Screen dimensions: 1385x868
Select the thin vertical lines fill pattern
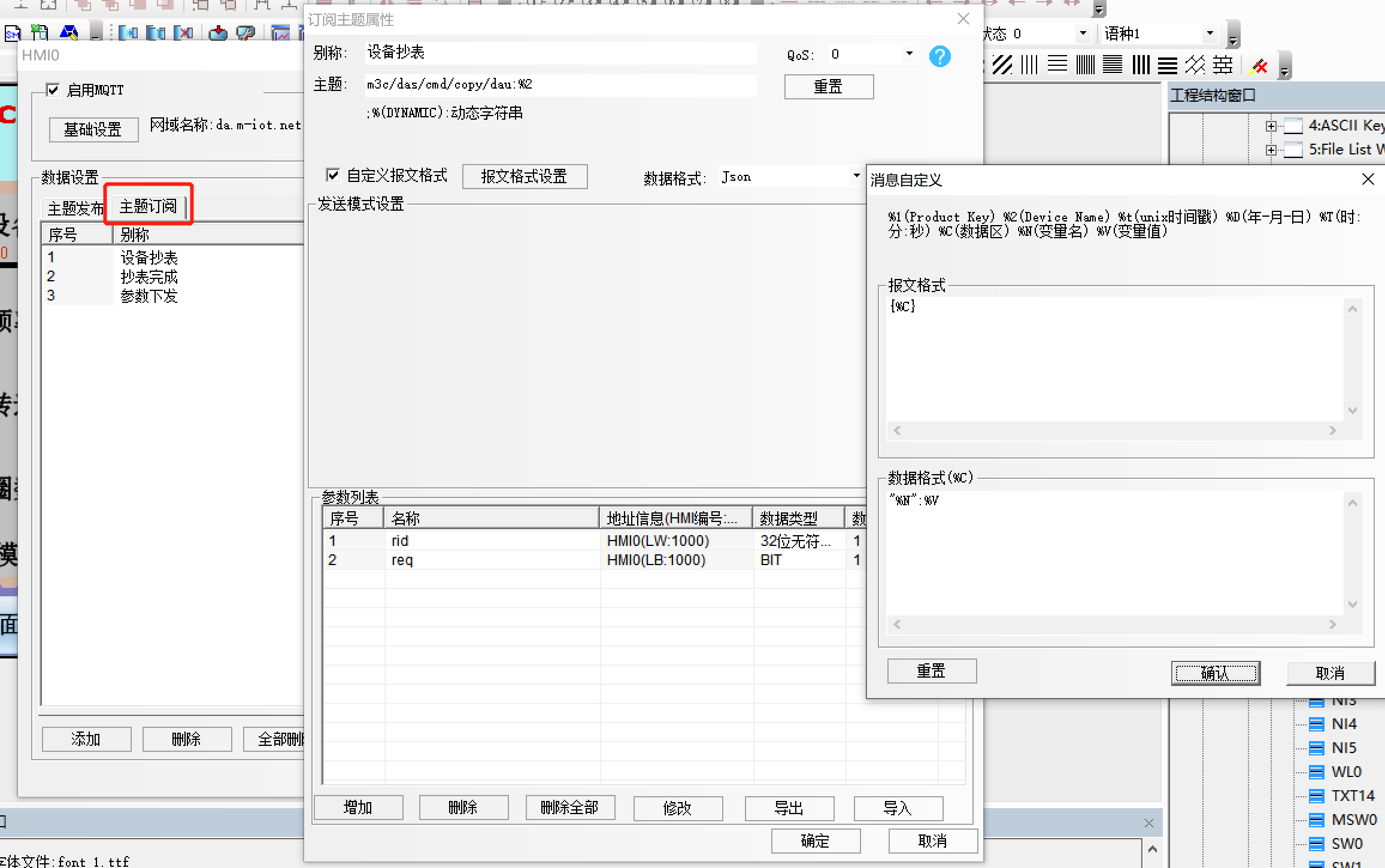[x=1029, y=65]
